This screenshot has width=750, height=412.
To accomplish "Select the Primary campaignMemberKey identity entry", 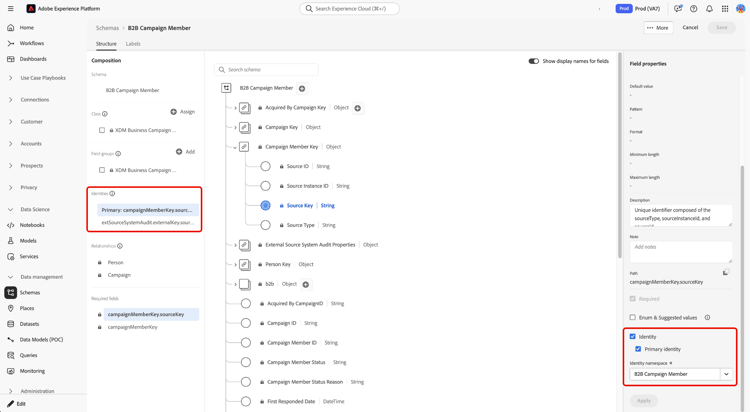I will click(146, 210).
